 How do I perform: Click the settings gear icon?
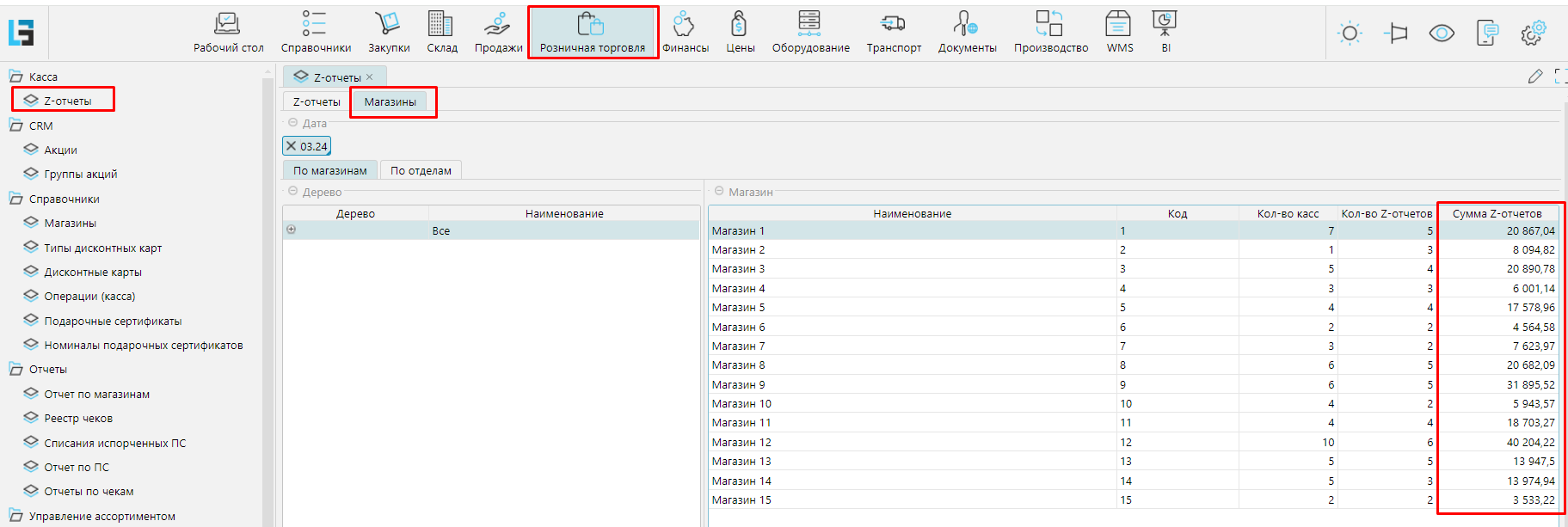click(x=1533, y=34)
